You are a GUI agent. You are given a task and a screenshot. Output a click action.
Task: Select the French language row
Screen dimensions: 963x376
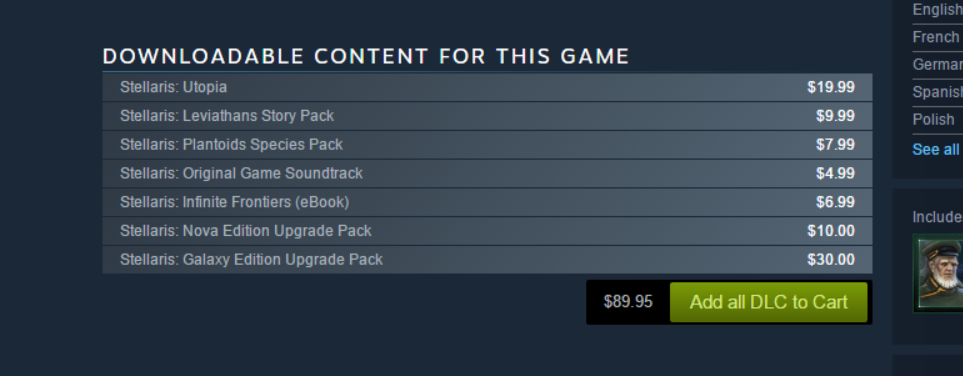point(937,37)
